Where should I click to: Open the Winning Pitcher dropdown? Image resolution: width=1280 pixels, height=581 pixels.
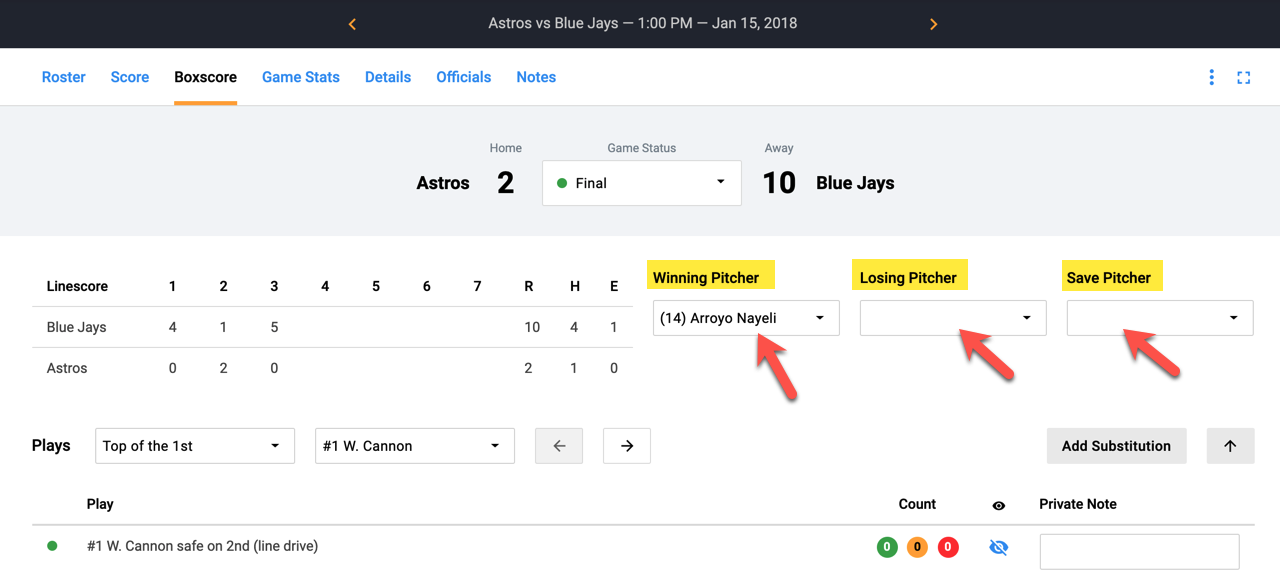click(745, 317)
